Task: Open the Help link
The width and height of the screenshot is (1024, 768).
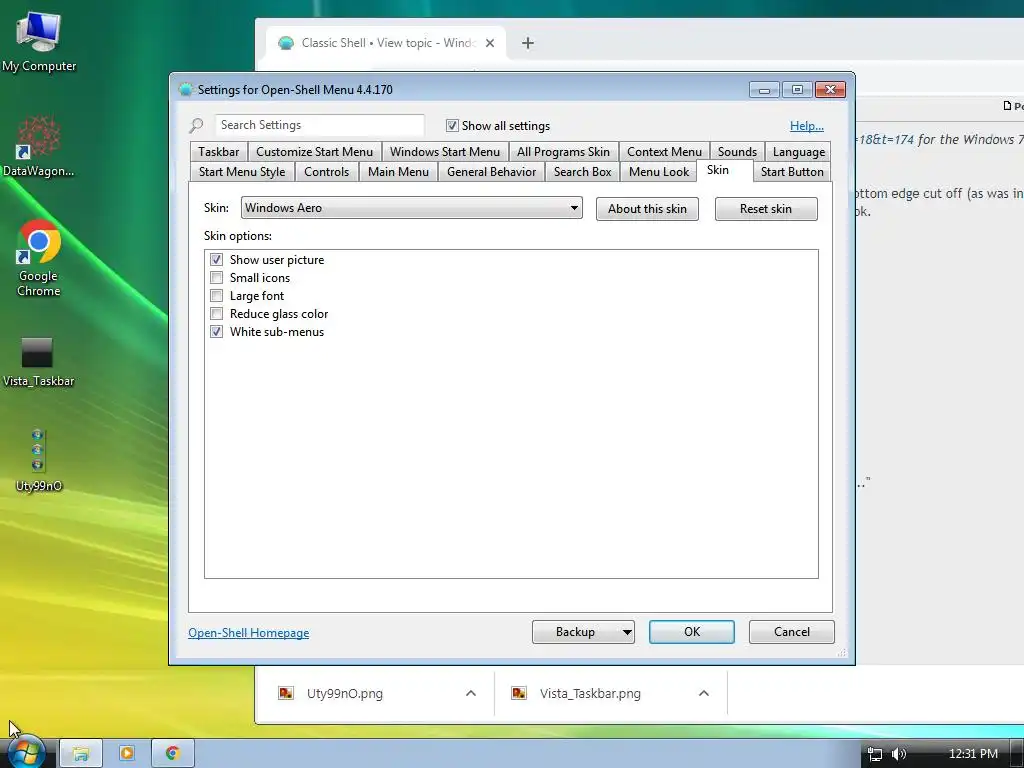Action: pos(807,126)
